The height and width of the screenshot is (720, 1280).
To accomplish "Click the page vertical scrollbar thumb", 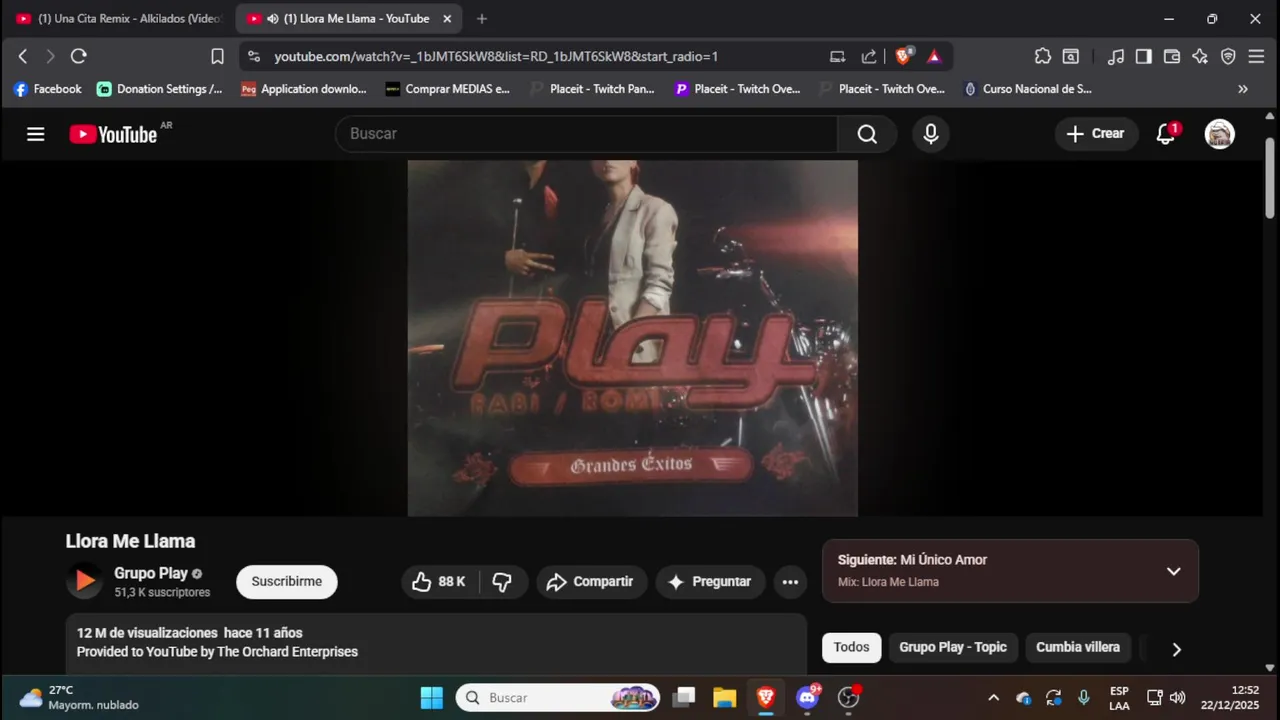I will click(1270, 178).
